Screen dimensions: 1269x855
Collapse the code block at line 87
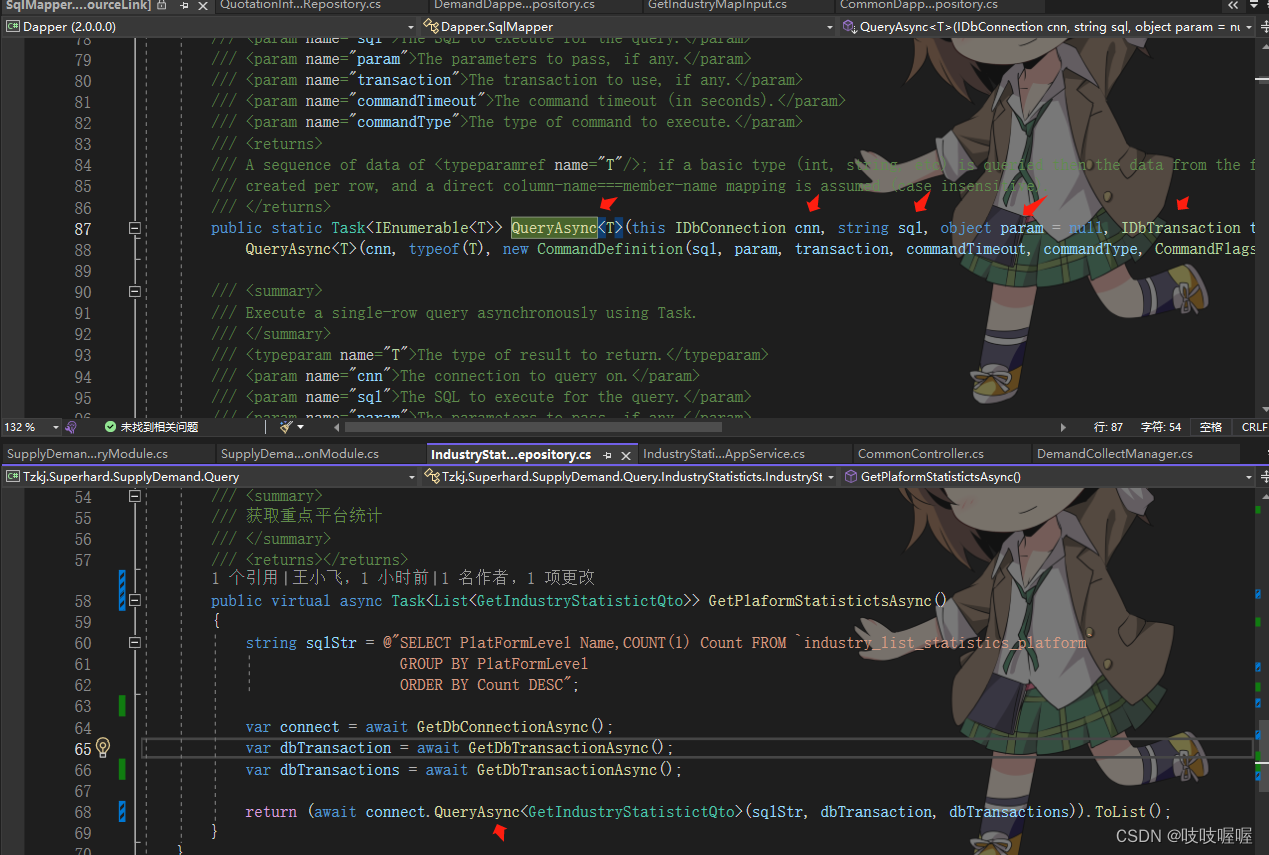[134, 228]
